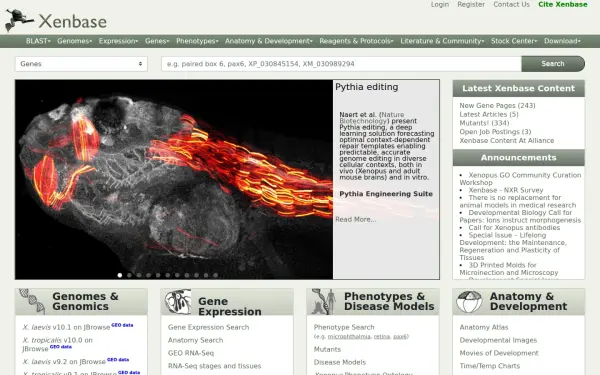This screenshot has height=375, width=600.
Task: Expand the Phenotypes menu
Action: 197,41
